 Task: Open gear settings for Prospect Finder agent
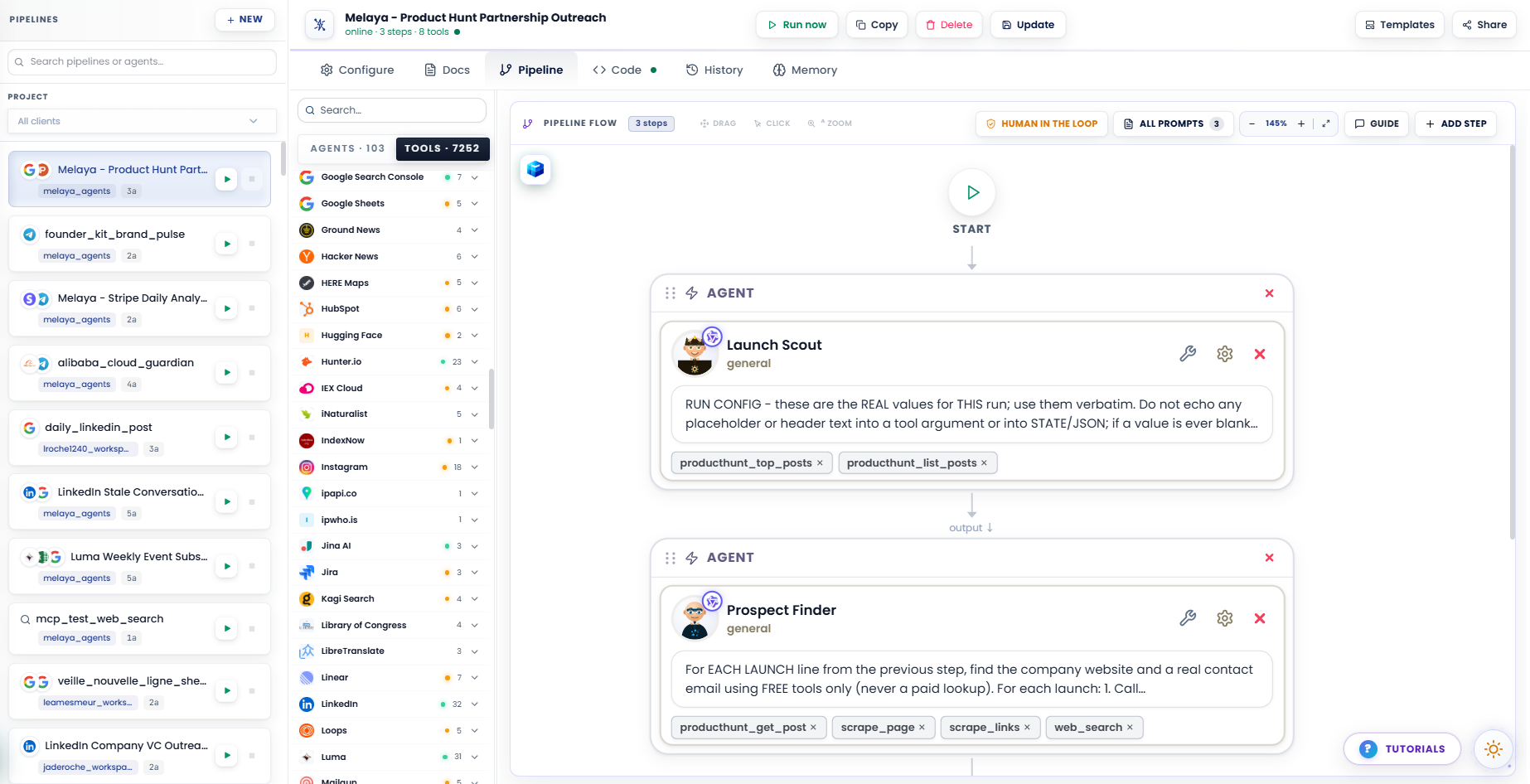tap(1225, 618)
